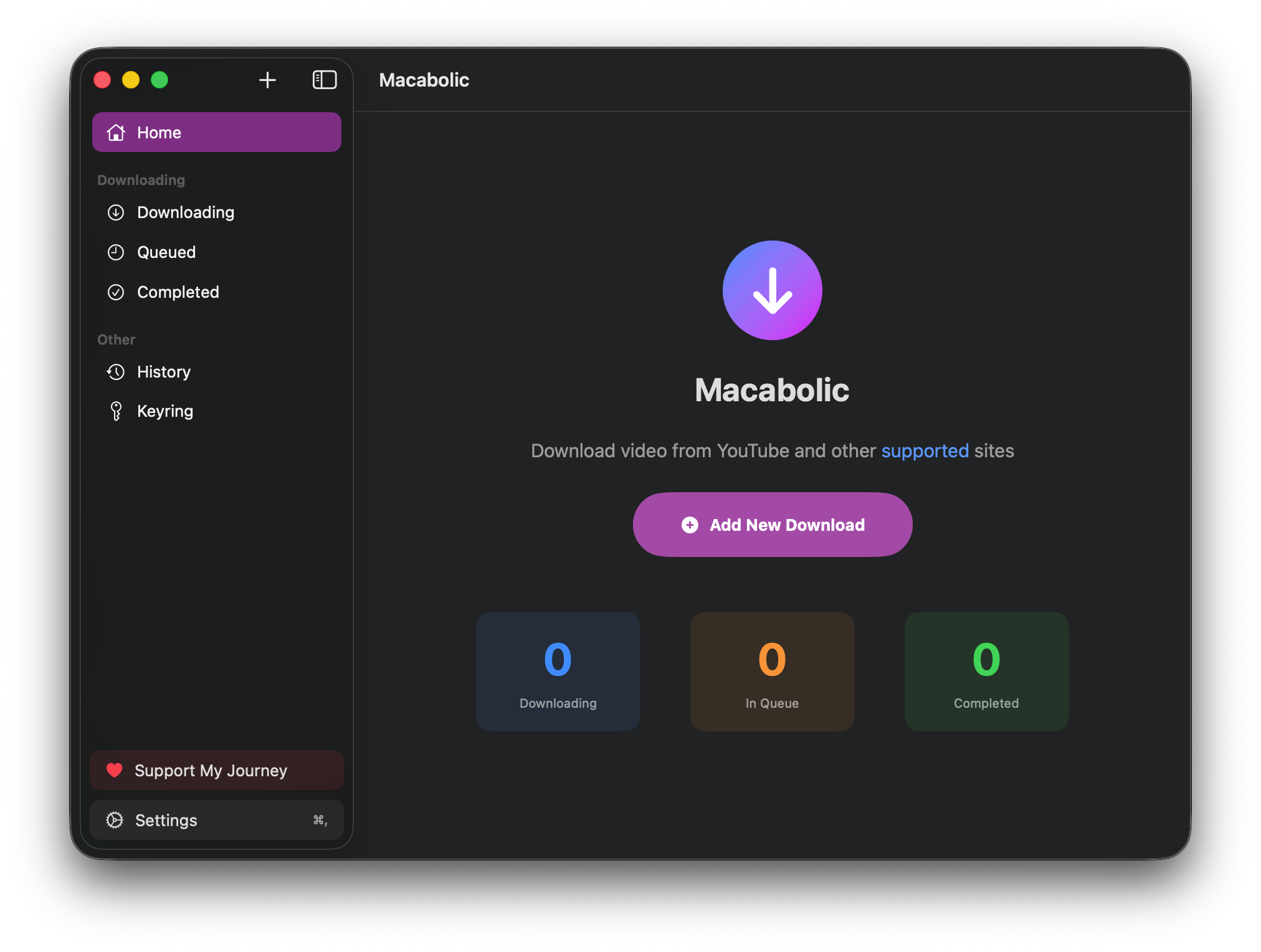
Task: Toggle the sidebar visibility icon
Action: 324,80
